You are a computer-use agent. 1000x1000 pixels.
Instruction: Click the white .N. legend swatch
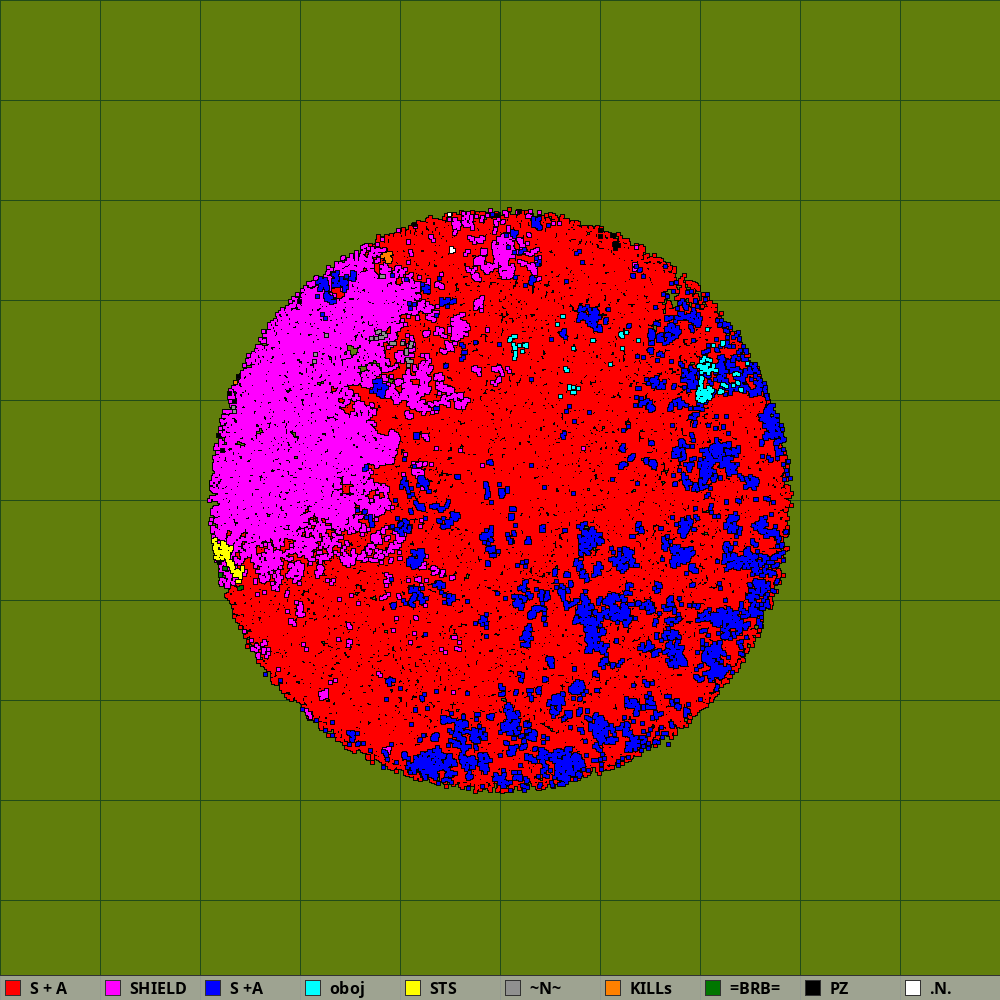(x=913, y=988)
